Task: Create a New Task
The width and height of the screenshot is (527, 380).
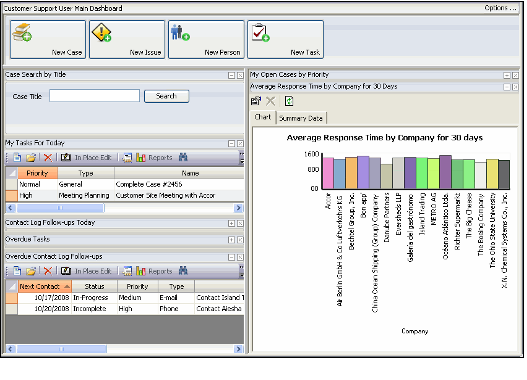Action: coord(286,39)
